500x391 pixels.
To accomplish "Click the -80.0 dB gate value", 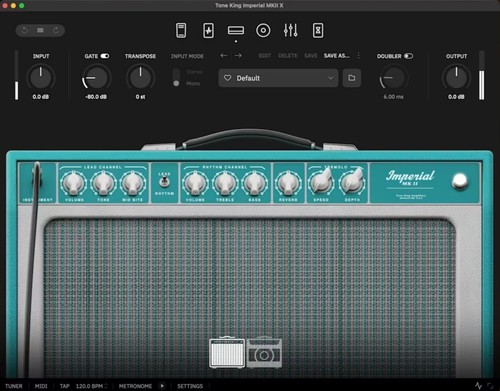I will point(96,97).
